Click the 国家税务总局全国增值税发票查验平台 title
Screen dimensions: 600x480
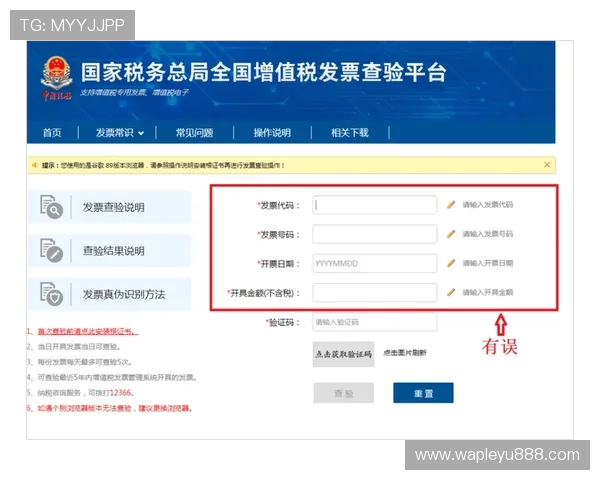pyautogui.click(x=264, y=72)
